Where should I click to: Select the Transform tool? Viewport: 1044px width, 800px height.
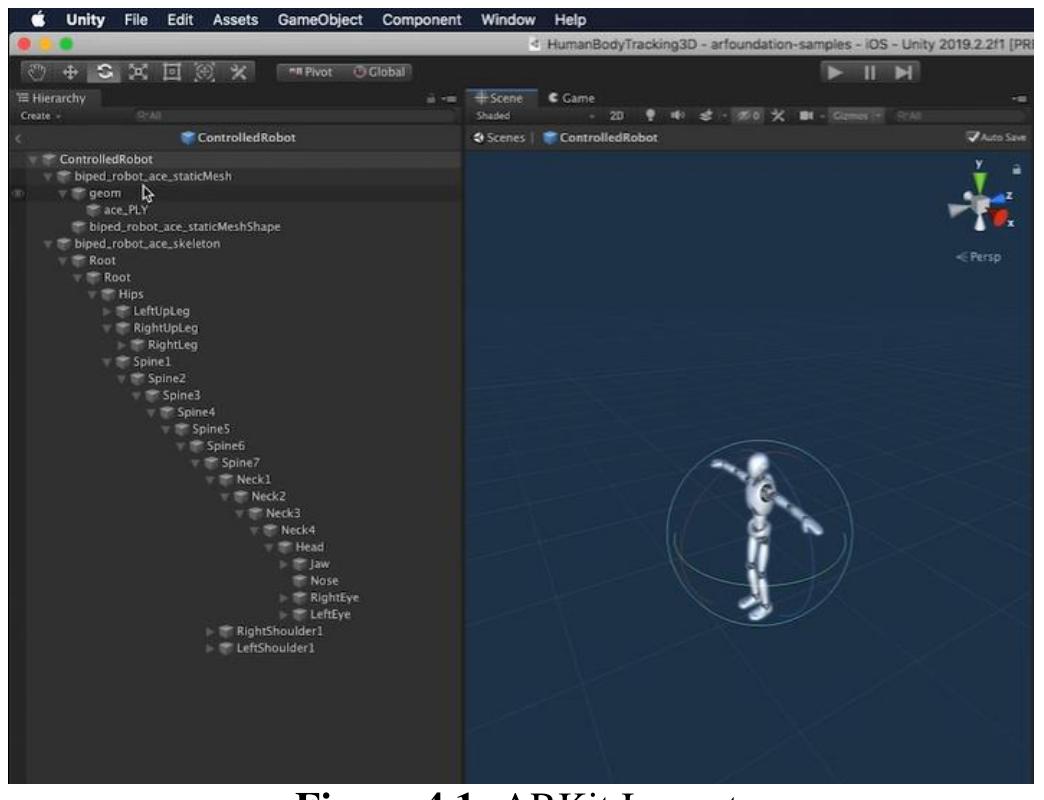pos(204,72)
